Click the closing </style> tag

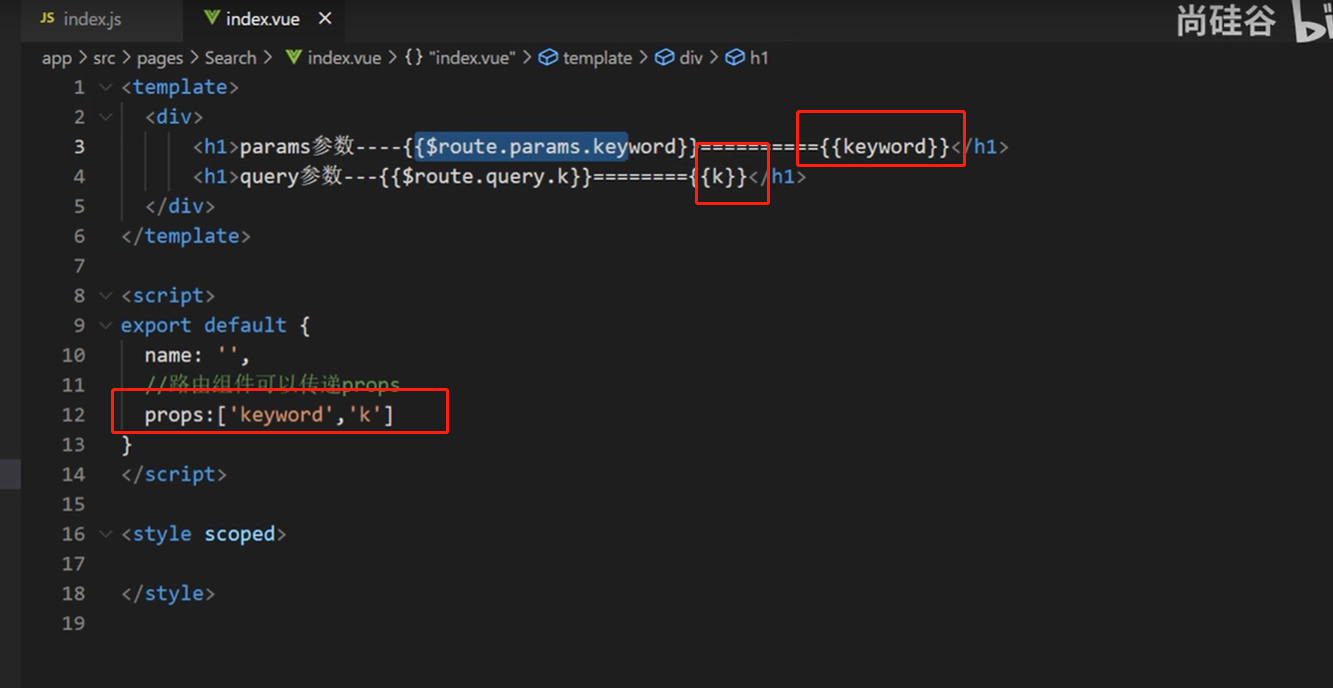coord(167,594)
